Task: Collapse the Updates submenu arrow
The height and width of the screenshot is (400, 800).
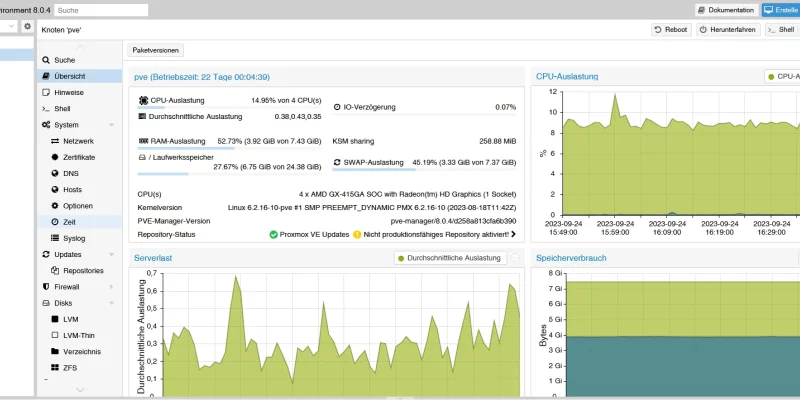Action: pos(112,255)
